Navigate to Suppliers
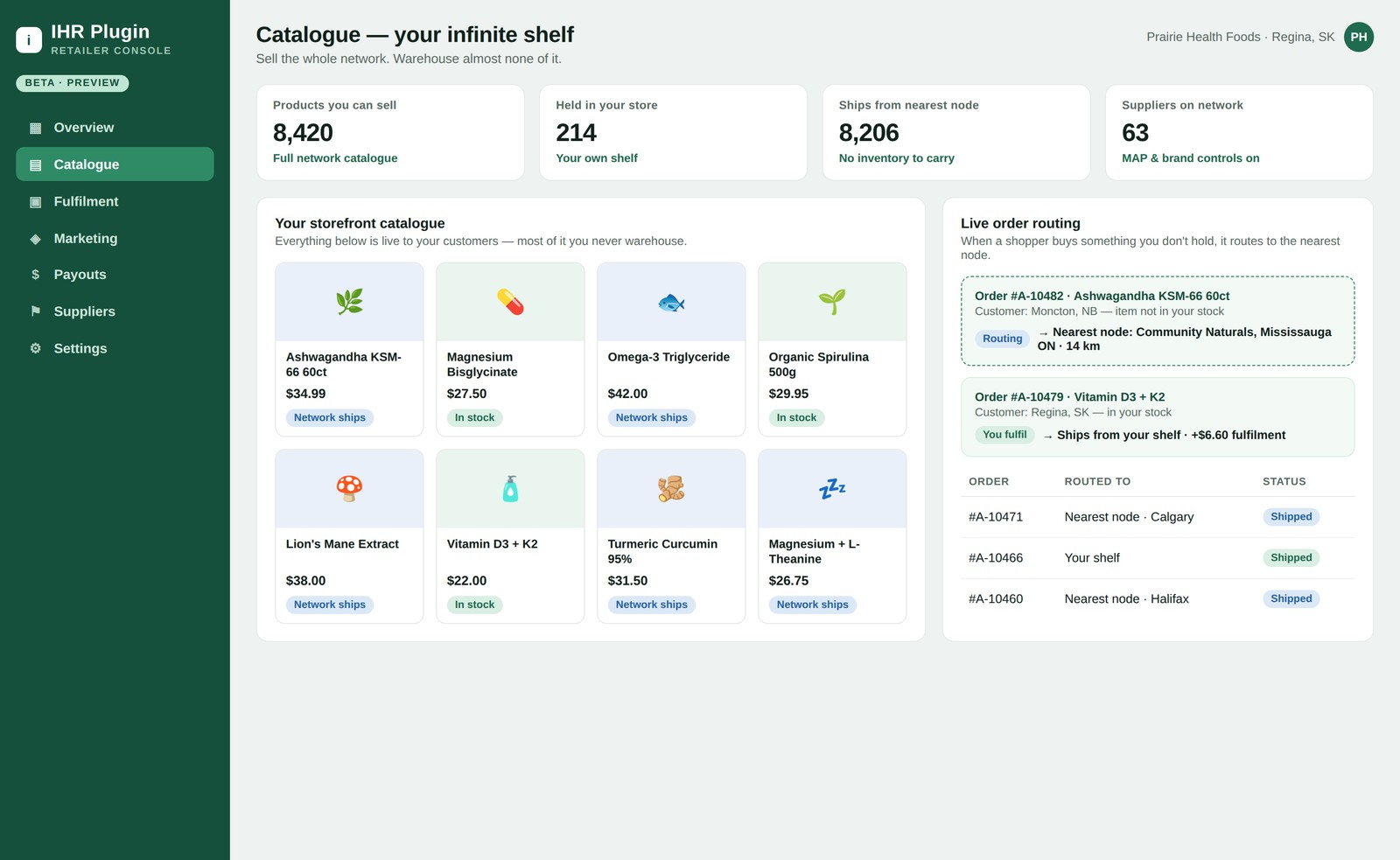 pos(115,311)
